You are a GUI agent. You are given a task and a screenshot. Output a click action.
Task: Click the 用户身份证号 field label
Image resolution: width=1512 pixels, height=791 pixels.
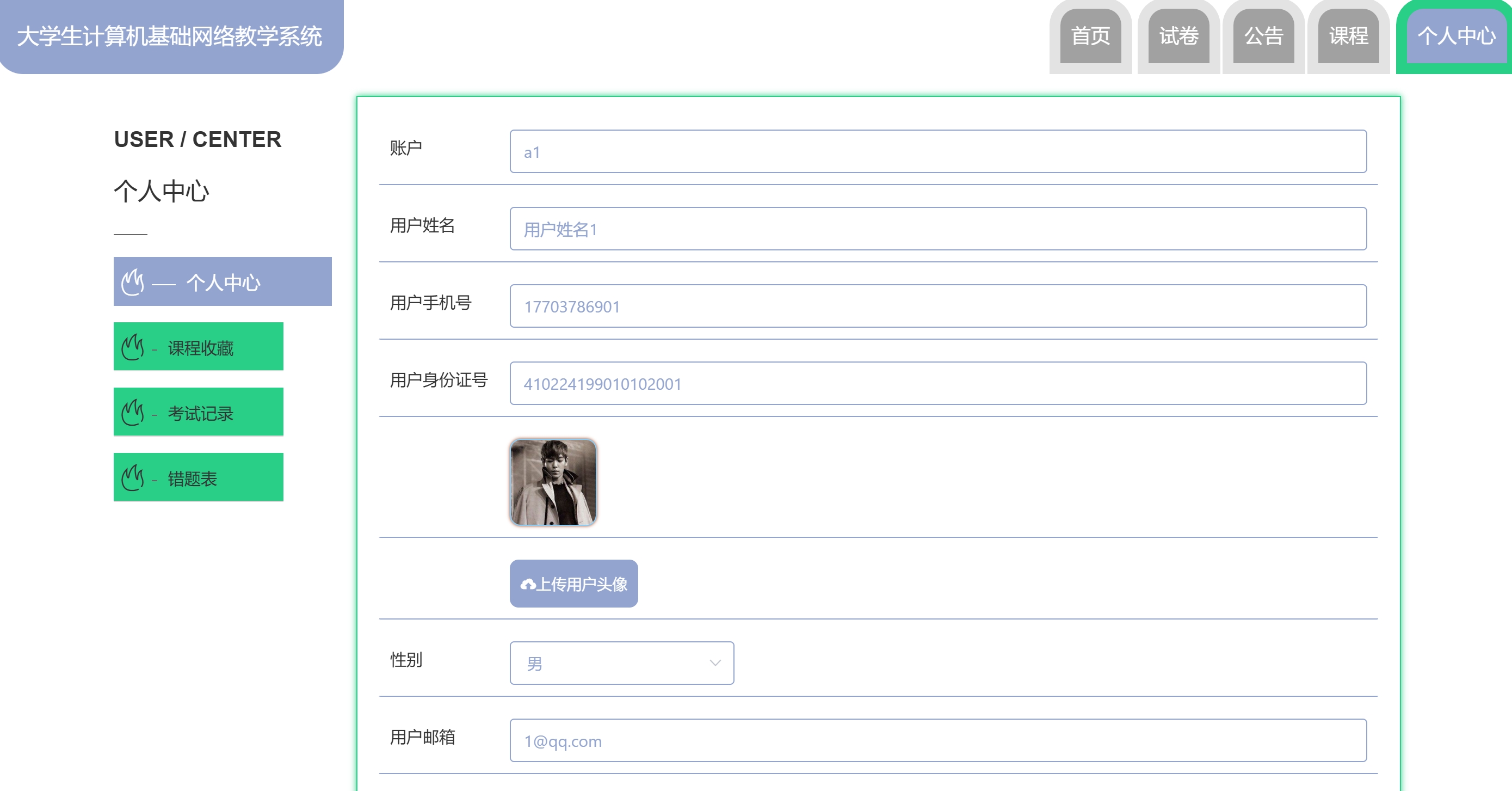[x=439, y=380]
